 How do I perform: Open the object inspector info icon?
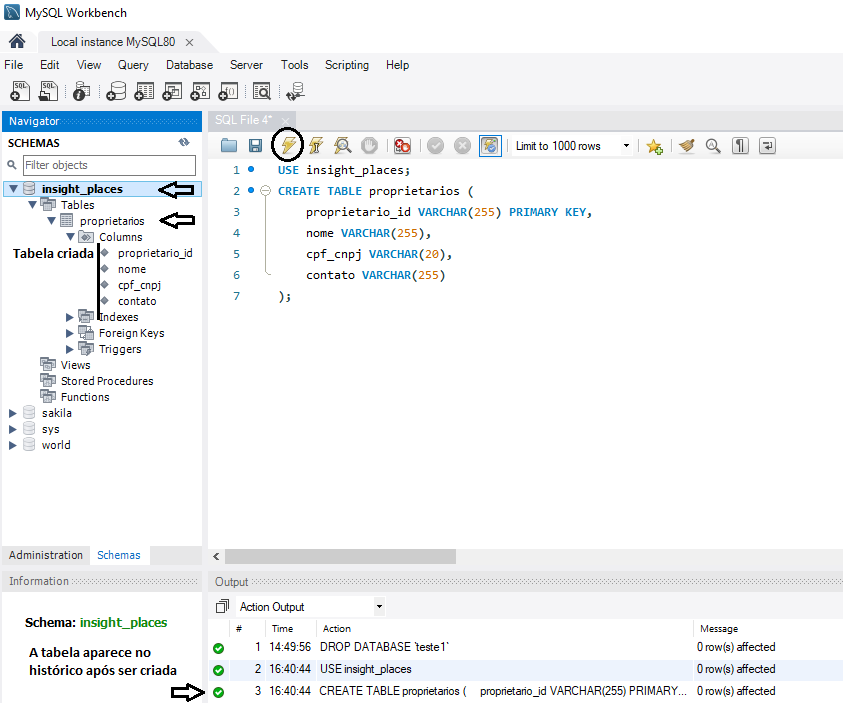(81, 91)
